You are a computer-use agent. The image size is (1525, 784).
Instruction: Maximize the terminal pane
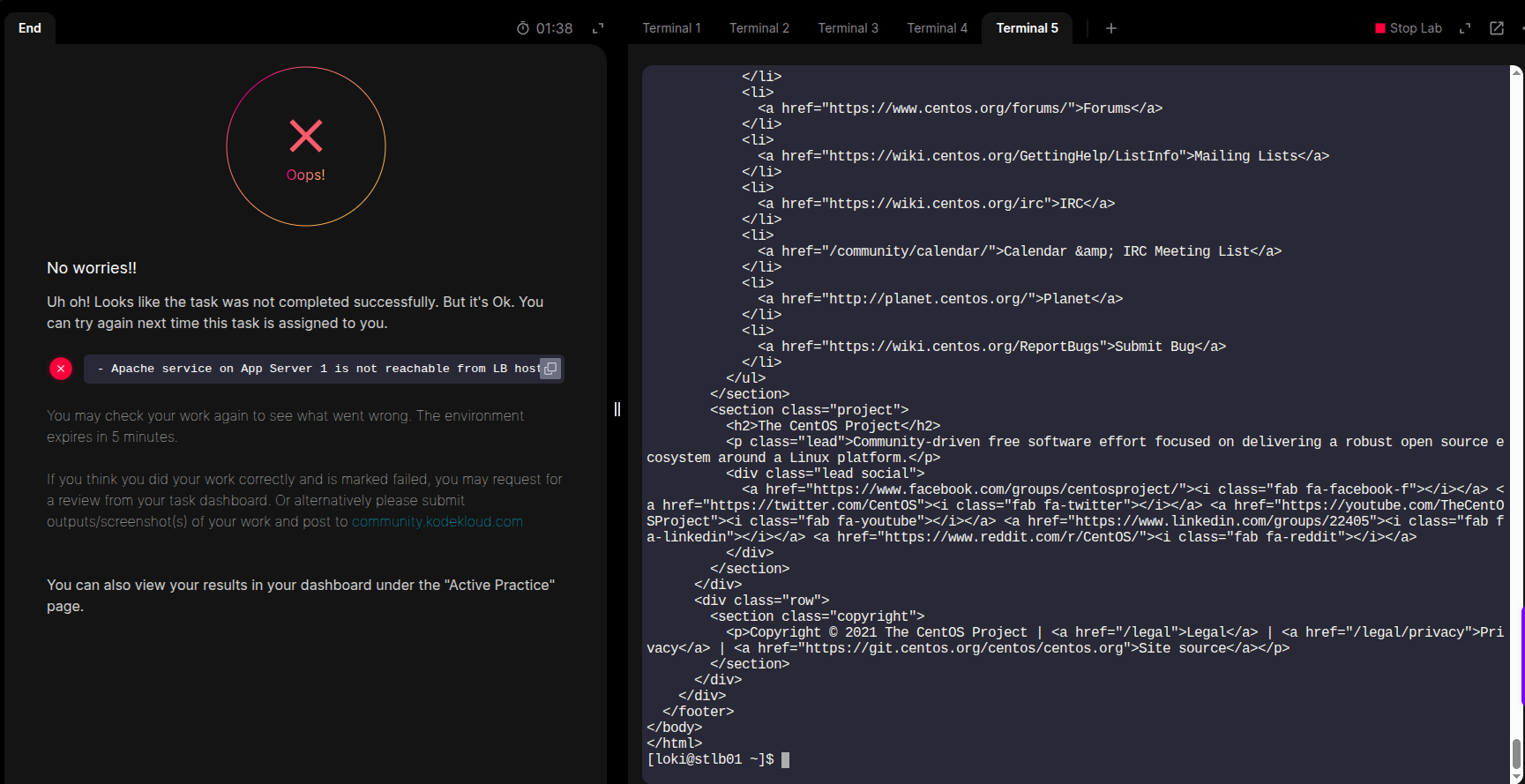(x=1465, y=28)
